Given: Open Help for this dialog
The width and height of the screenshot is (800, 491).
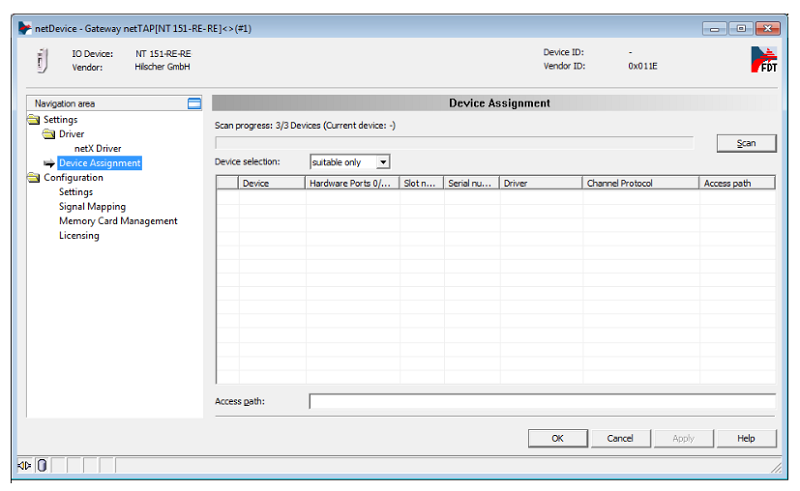Looking at the screenshot, I should coord(746,438).
